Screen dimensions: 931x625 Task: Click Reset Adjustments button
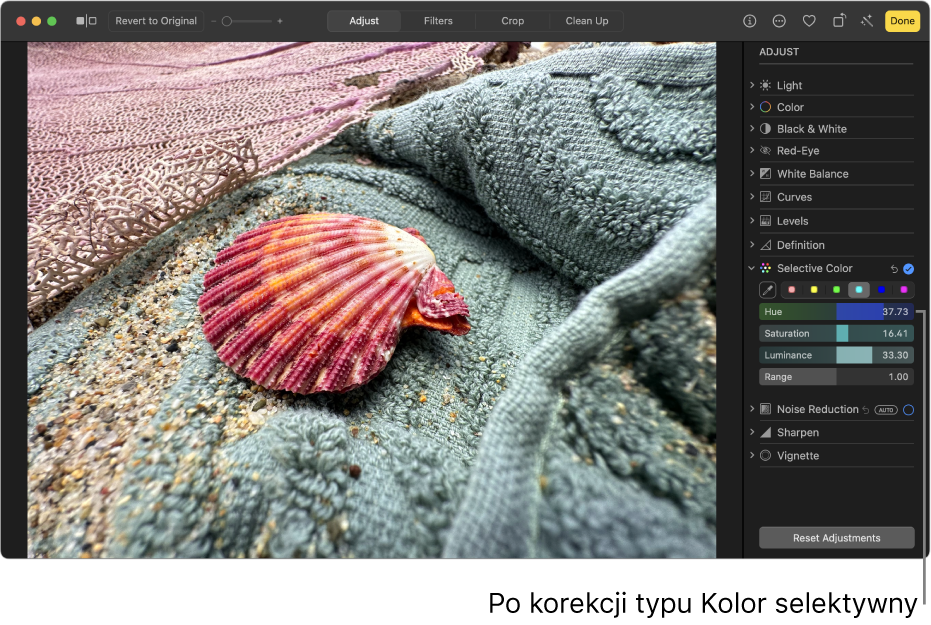pyautogui.click(x=836, y=538)
